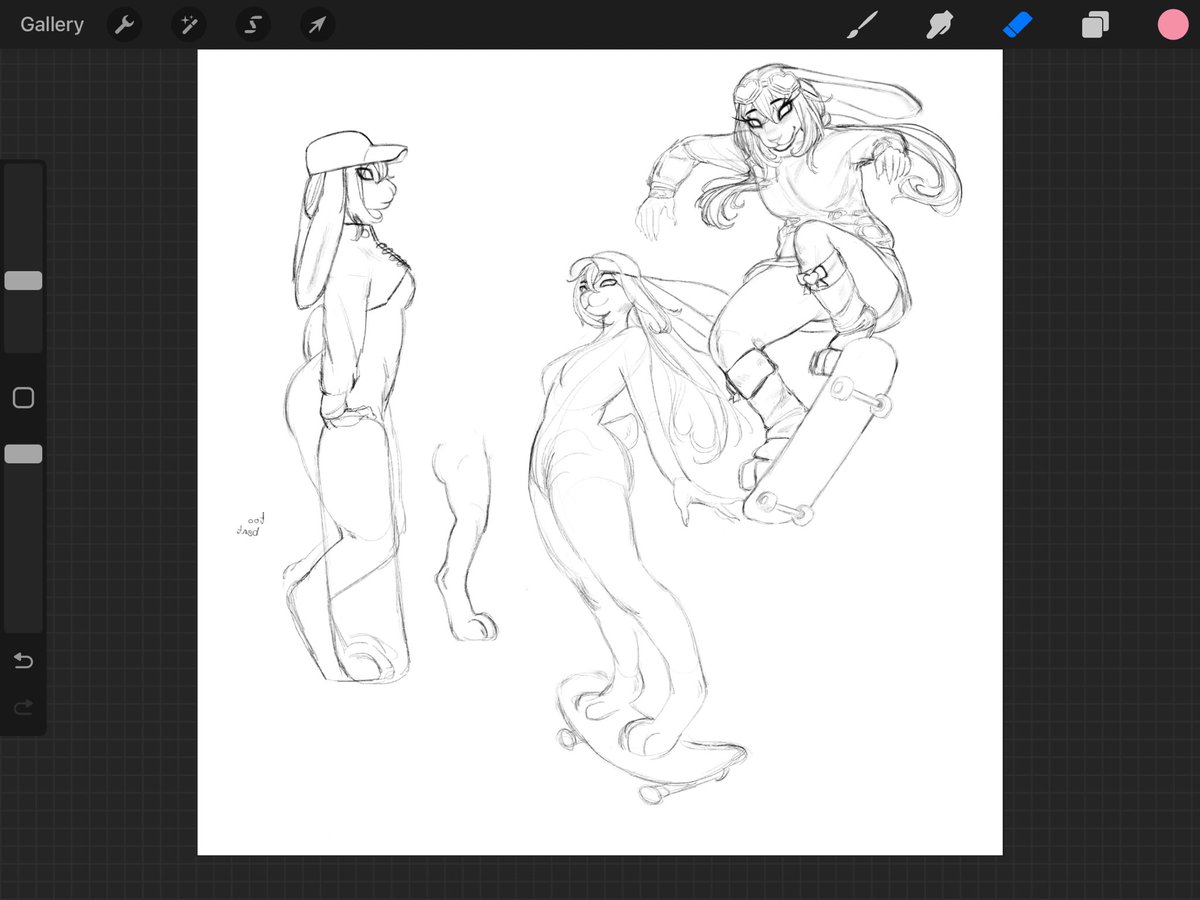Open the Layers panel
Screen dimensions: 1200x900
(1095, 25)
